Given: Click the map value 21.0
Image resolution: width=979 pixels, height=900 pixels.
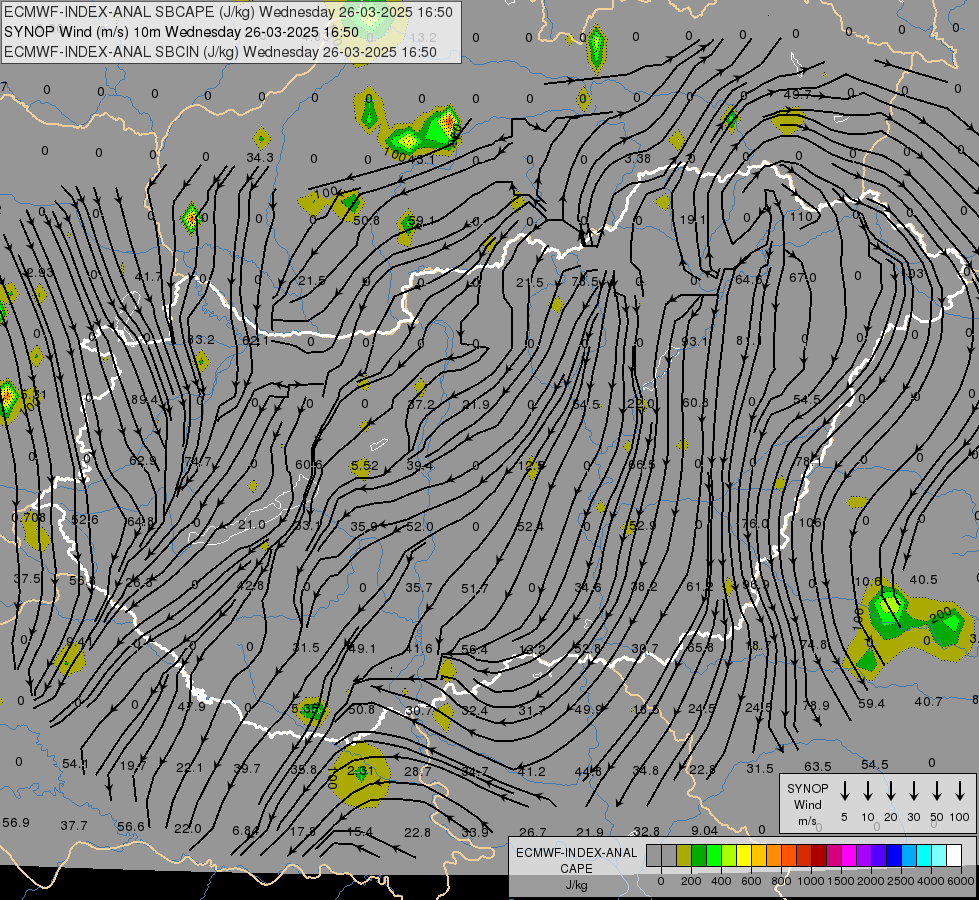Looking at the screenshot, I should (x=252, y=525).
